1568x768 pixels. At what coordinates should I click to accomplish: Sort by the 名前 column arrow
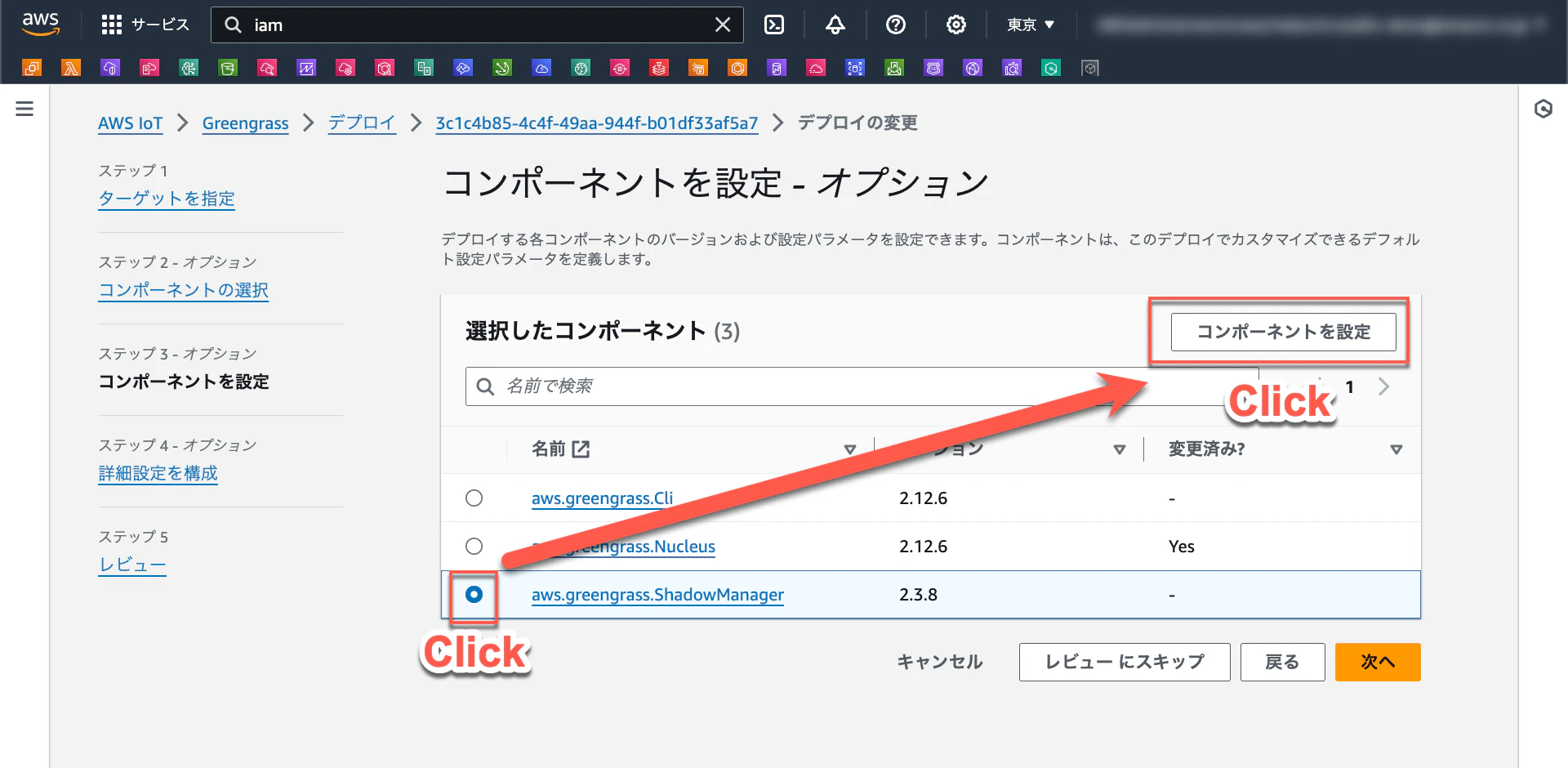[x=849, y=449]
